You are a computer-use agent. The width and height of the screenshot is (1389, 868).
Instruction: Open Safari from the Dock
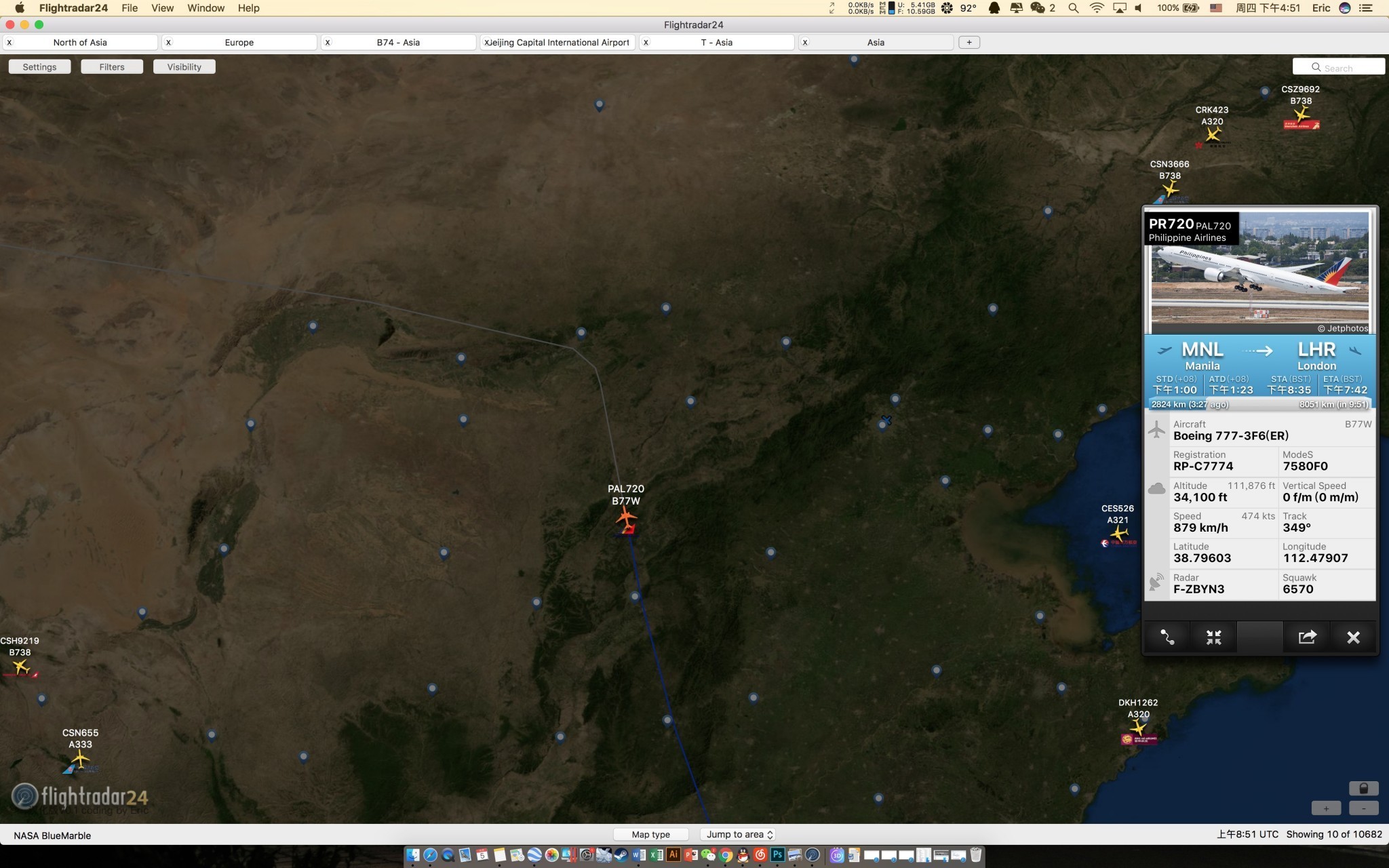click(x=430, y=855)
